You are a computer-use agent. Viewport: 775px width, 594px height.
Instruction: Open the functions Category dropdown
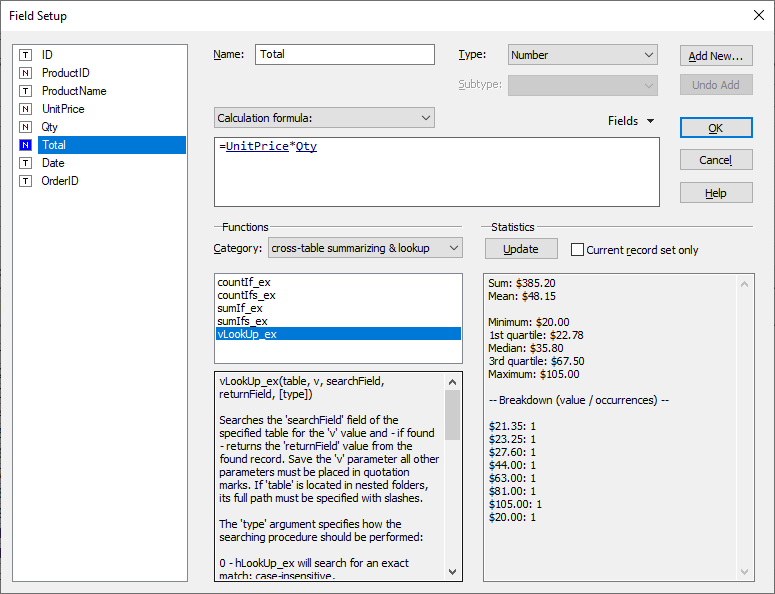click(x=365, y=248)
